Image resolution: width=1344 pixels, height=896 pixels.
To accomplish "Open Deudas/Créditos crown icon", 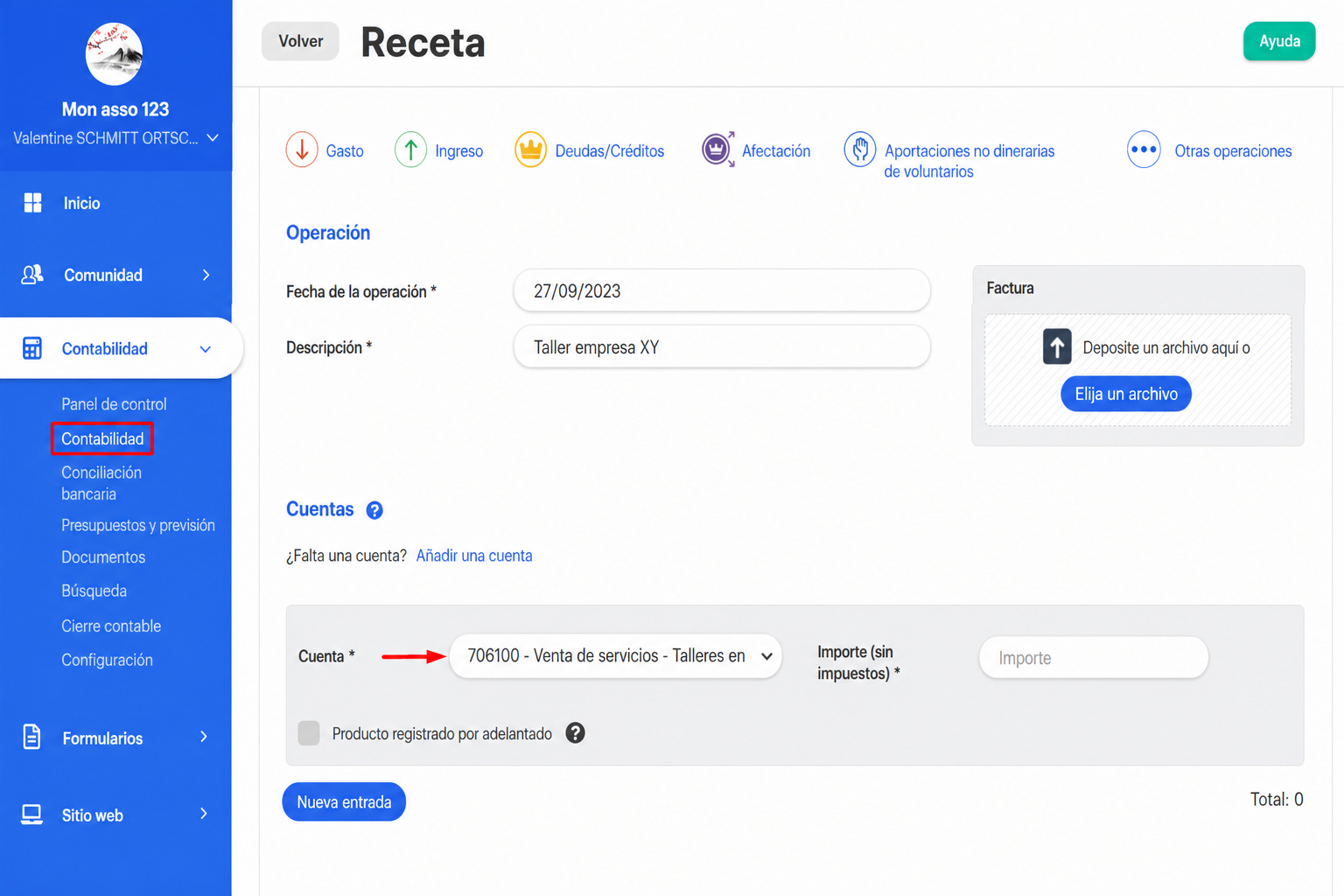I will point(530,150).
